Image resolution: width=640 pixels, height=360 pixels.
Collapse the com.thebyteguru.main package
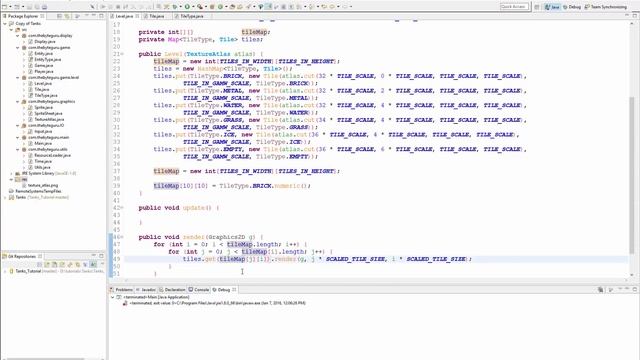click(x=18, y=138)
